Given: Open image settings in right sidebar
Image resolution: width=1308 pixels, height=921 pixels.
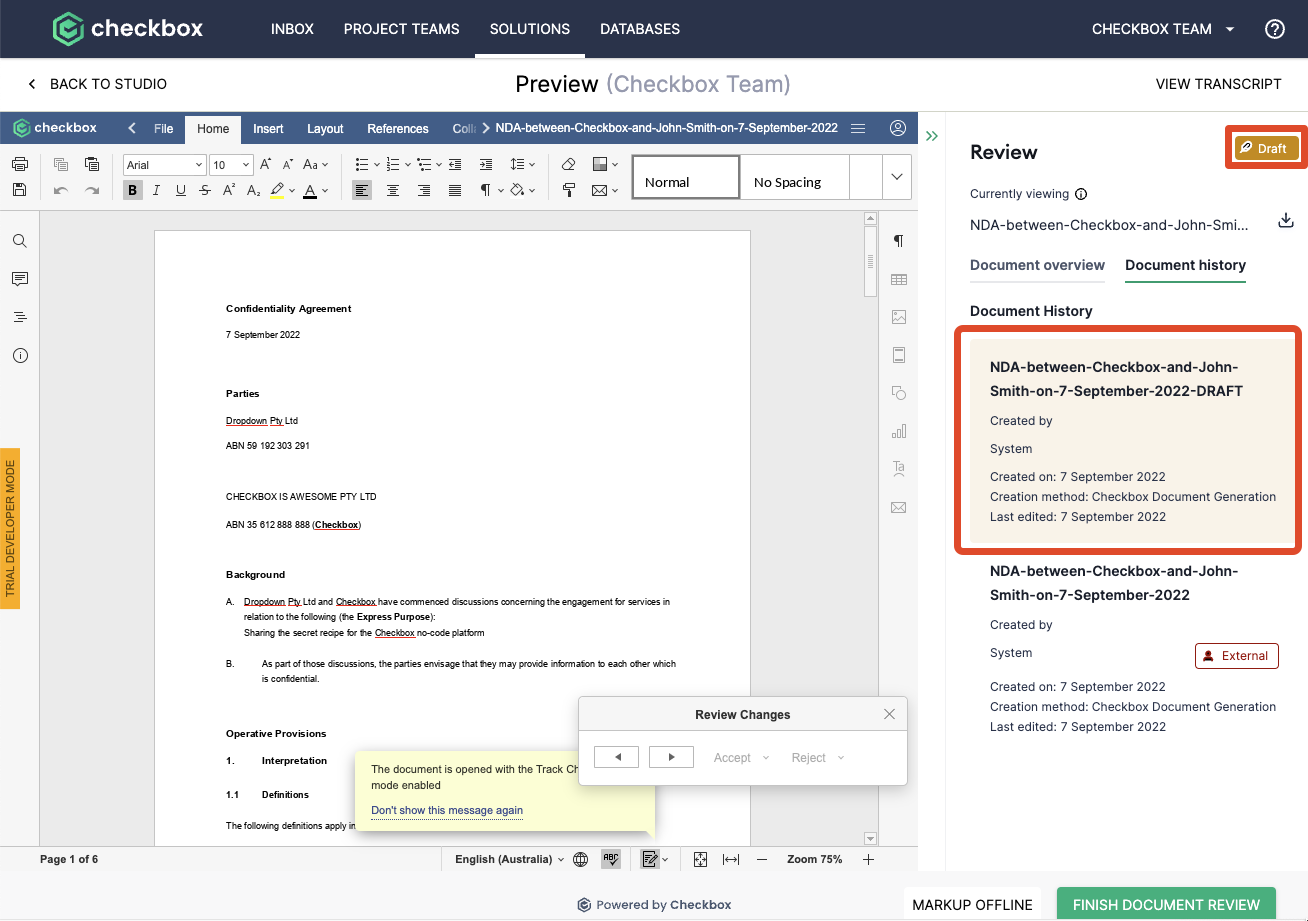Looking at the screenshot, I should [898, 317].
